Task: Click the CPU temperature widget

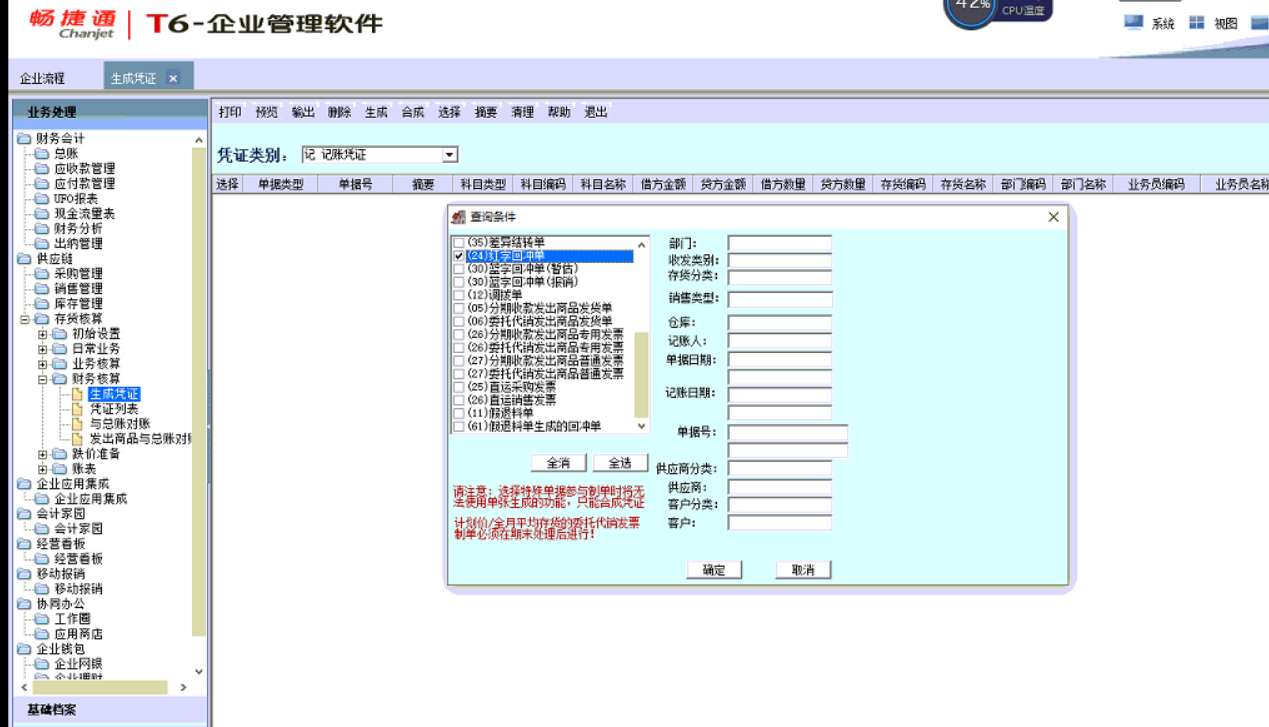Action: 998,10
